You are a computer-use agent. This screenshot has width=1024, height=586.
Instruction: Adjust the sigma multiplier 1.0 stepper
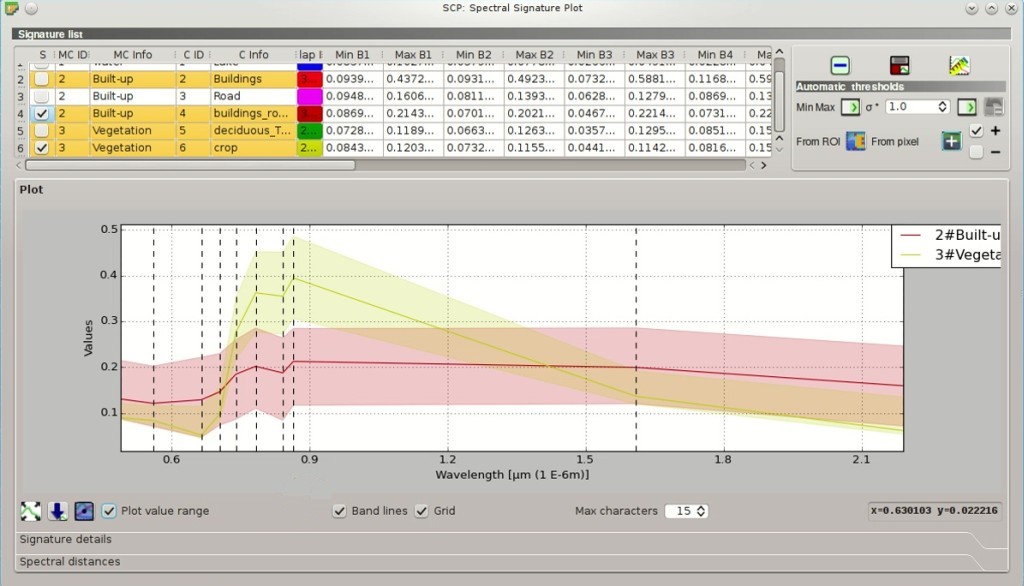tap(918, 106)
